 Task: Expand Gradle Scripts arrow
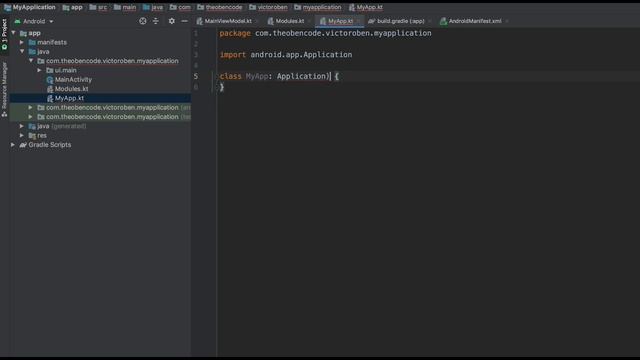click(13, 145)
